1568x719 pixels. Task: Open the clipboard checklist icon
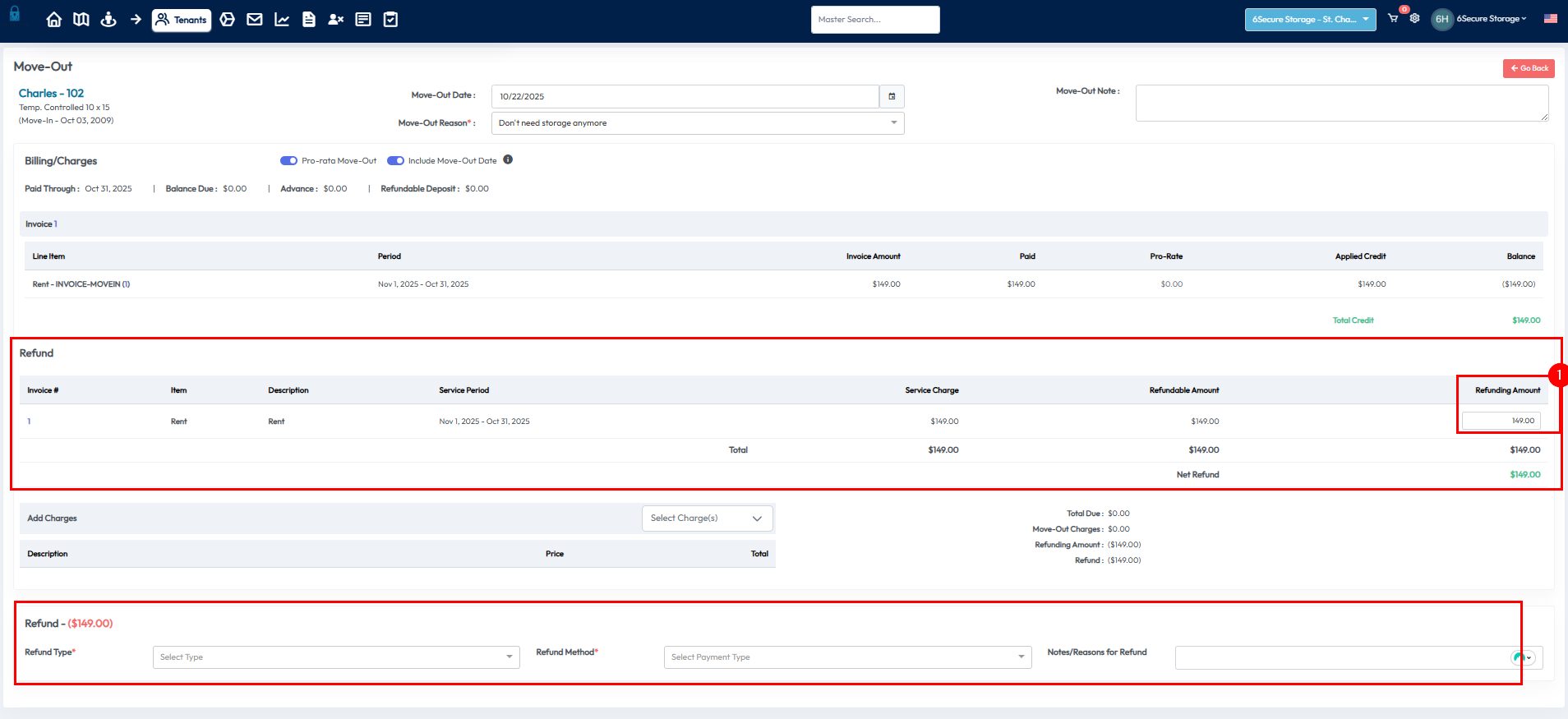tap(391, 20)
